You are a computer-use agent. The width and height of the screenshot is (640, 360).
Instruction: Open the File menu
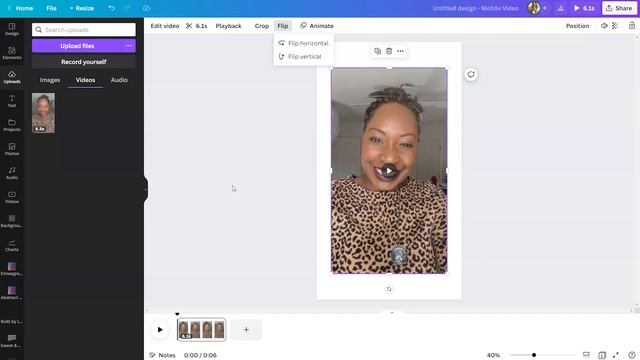coord(51,8)
